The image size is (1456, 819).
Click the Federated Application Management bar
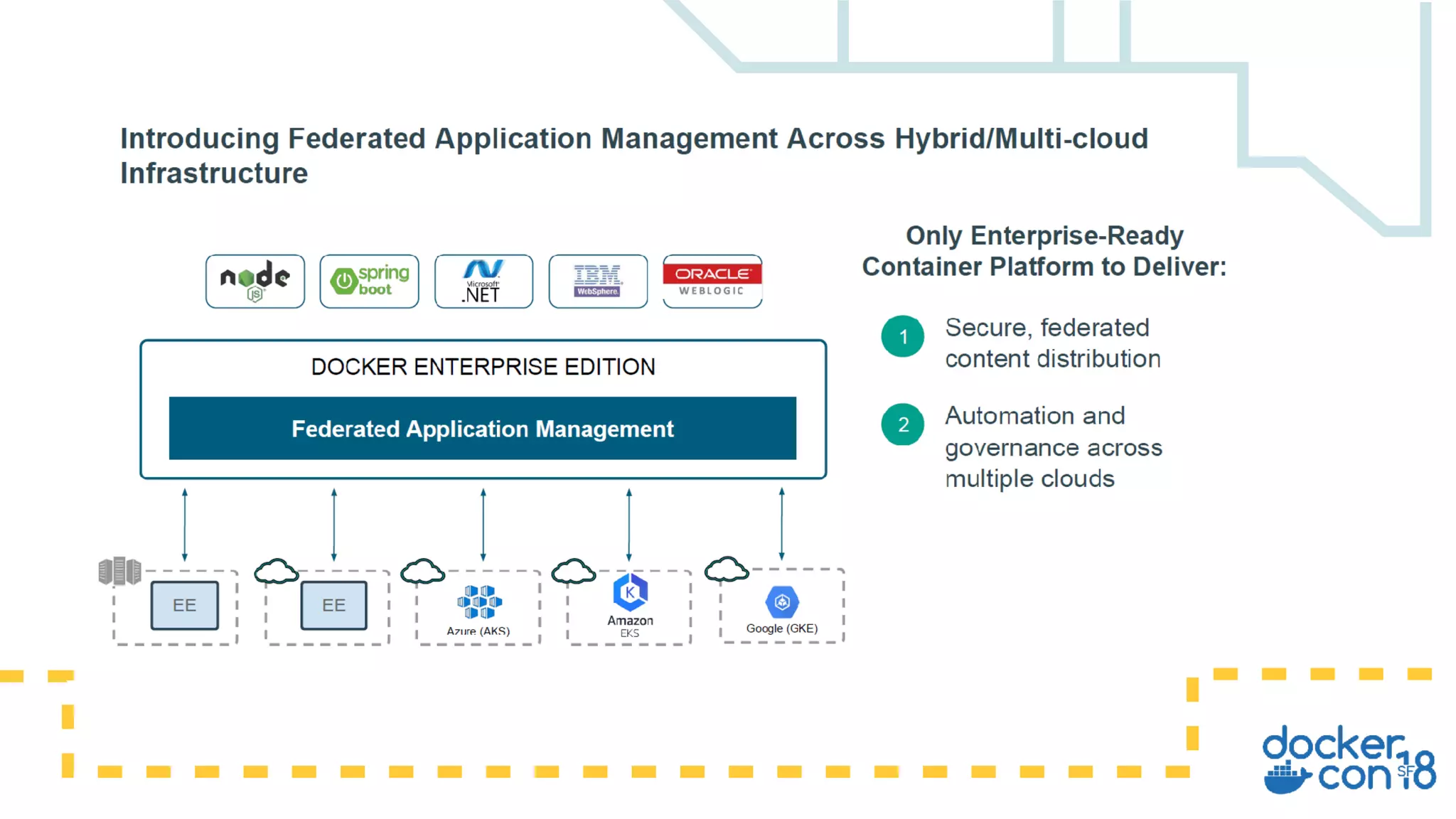(x=483, y=429)
